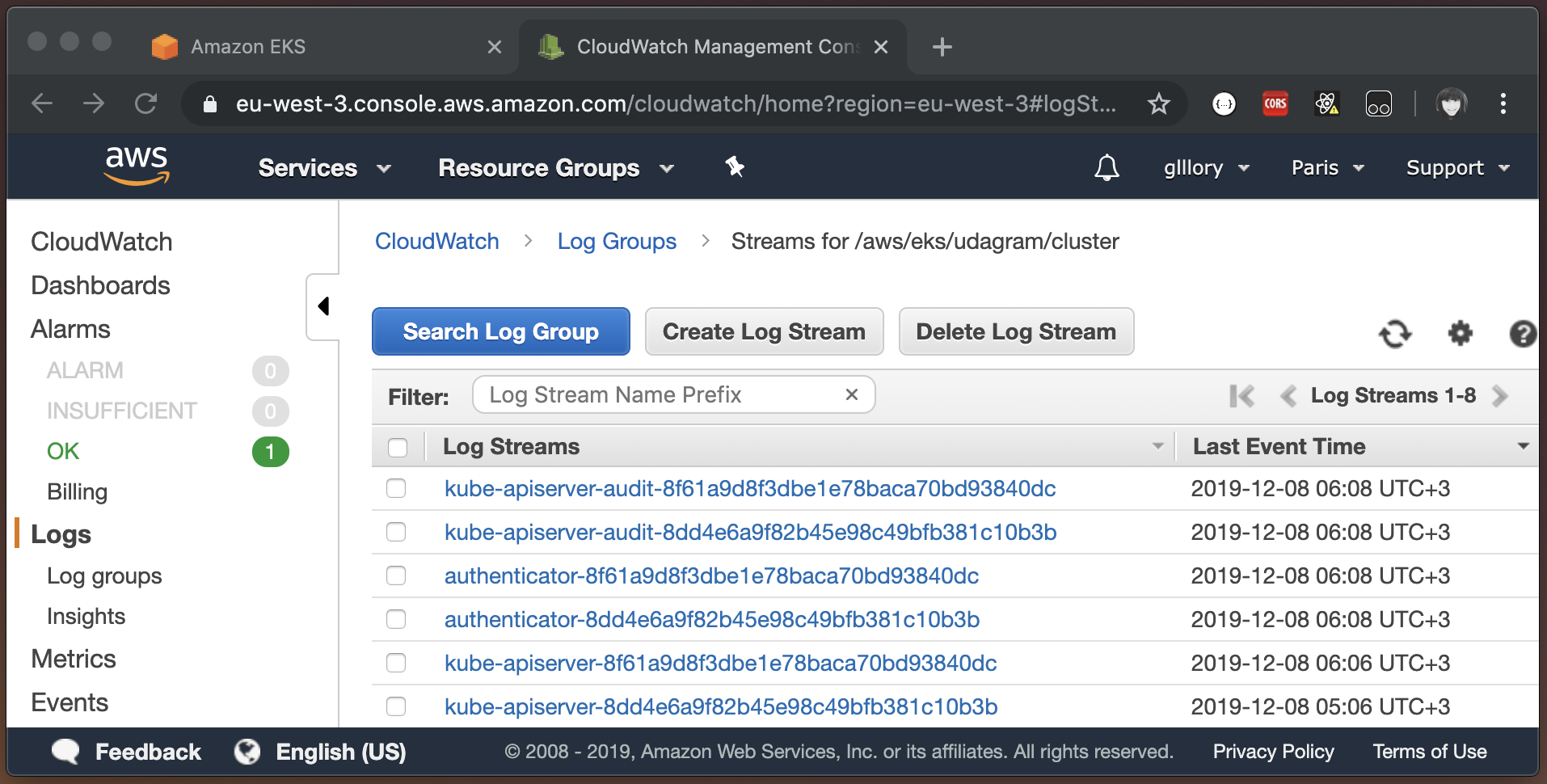
Task: Open the Paris region dropdown
Action: (x=1328, y=168)
